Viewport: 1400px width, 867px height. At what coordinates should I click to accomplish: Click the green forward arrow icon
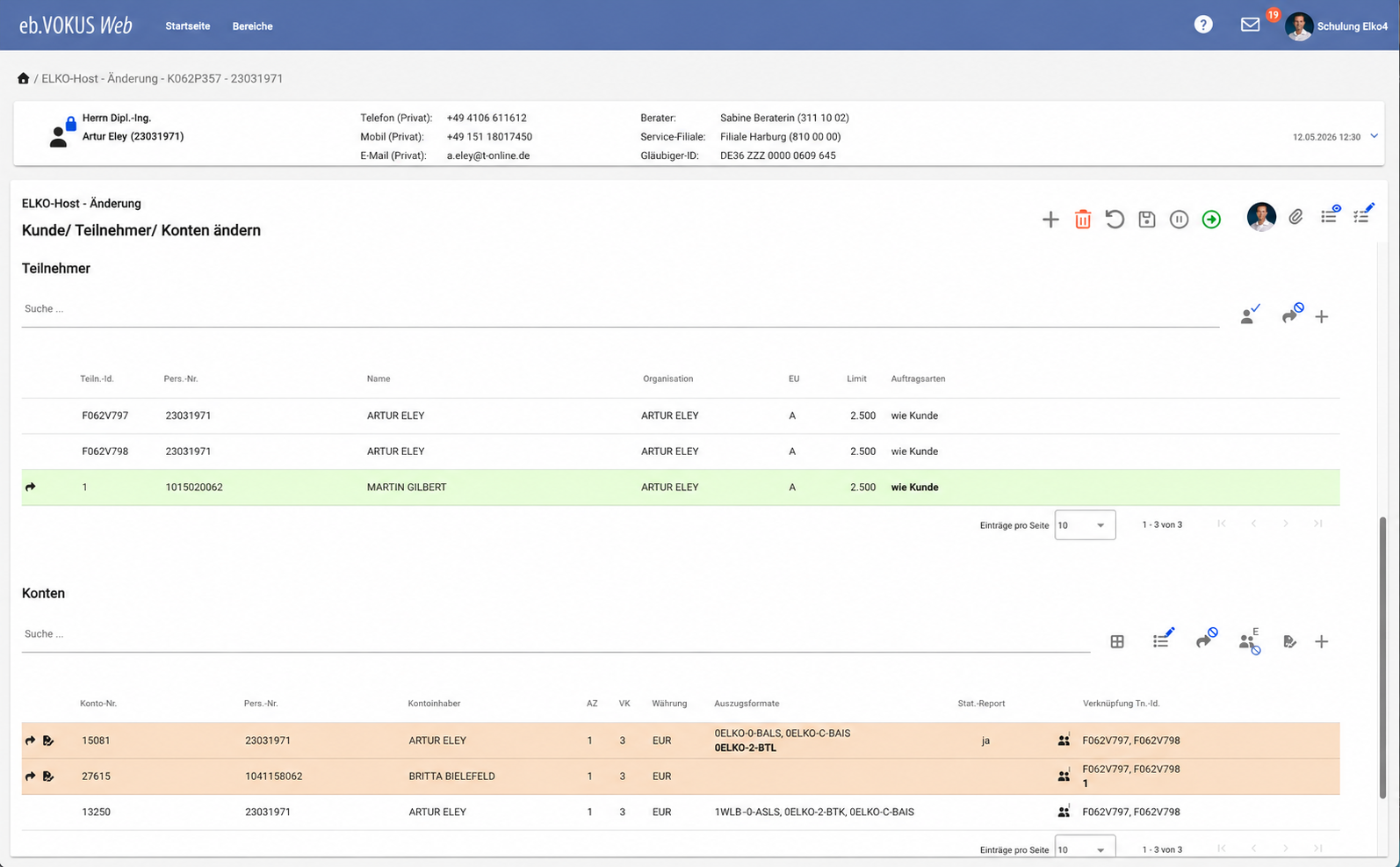[x=1211, y=219]
